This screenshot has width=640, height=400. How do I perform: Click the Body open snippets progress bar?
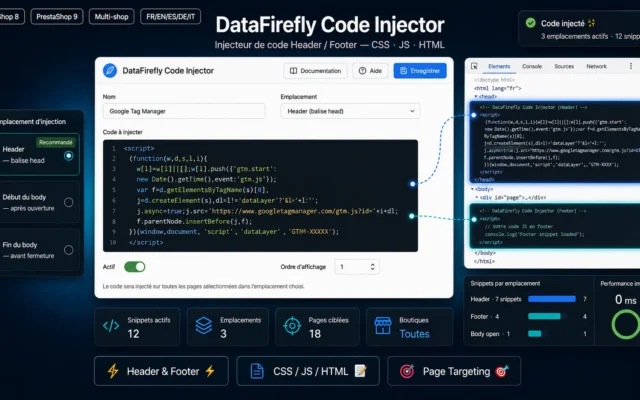point(537,334)
